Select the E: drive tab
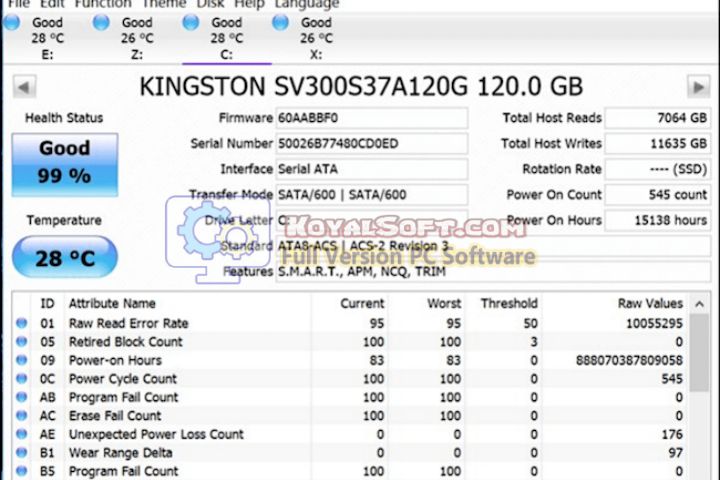Image resolution: width=720 pixels, height=480 pixels. [47, 38]
